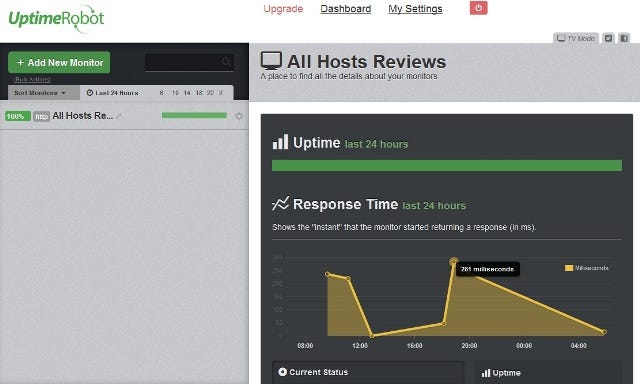
Task: Open the Twitter share icon
Action: coord(608,38)
